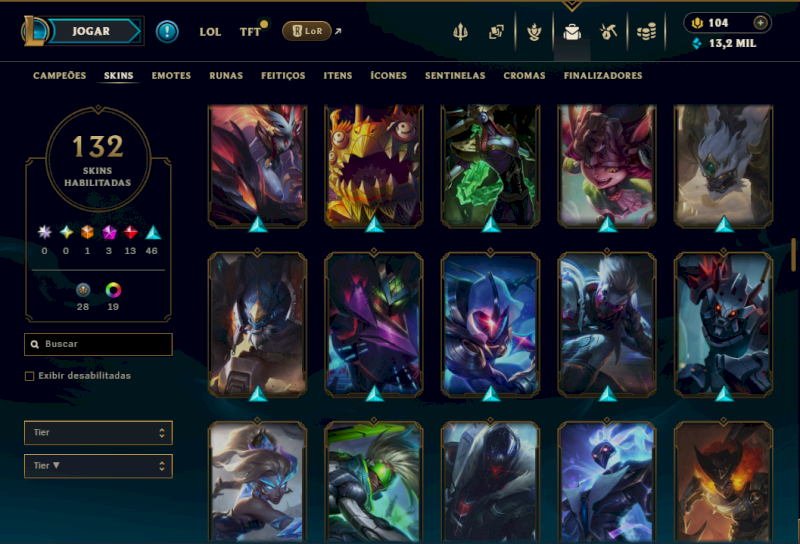Viewport: 800px width, 544px height.
Task: Open the crest laurel icon in top bar
Action: tap(534, 32)
